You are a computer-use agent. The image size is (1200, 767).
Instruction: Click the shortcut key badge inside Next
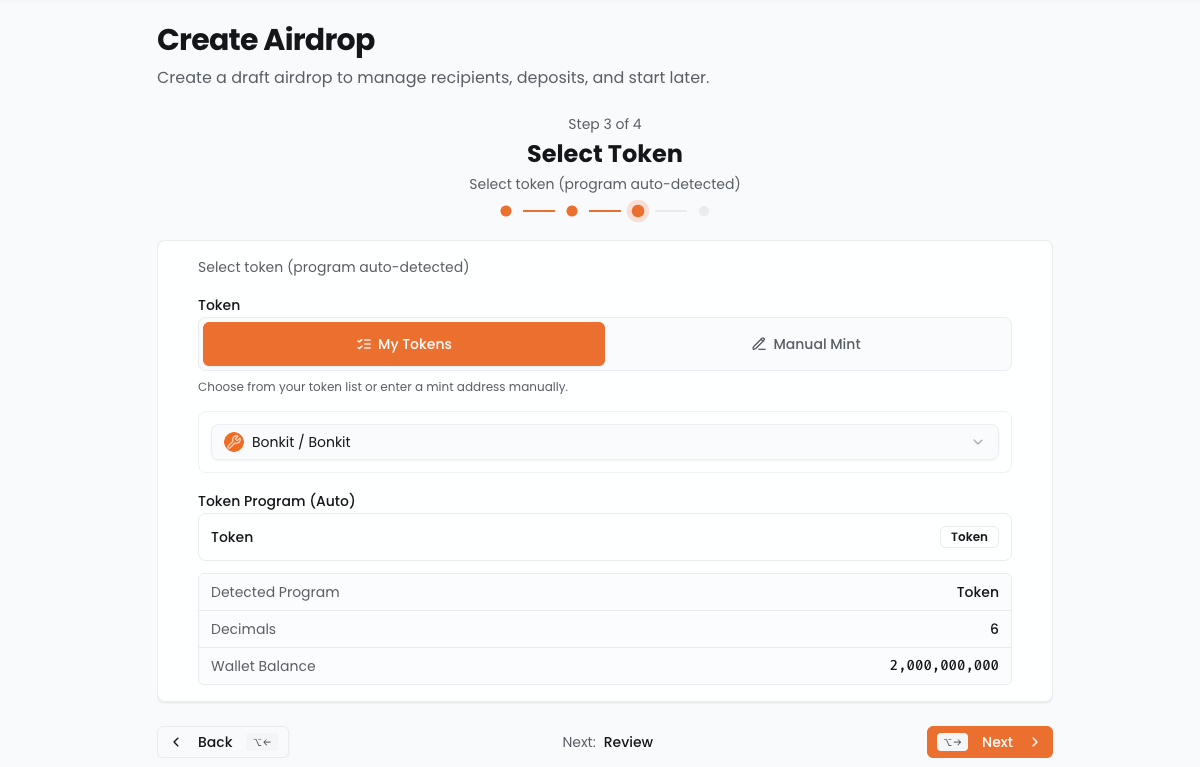click(952, 742)
